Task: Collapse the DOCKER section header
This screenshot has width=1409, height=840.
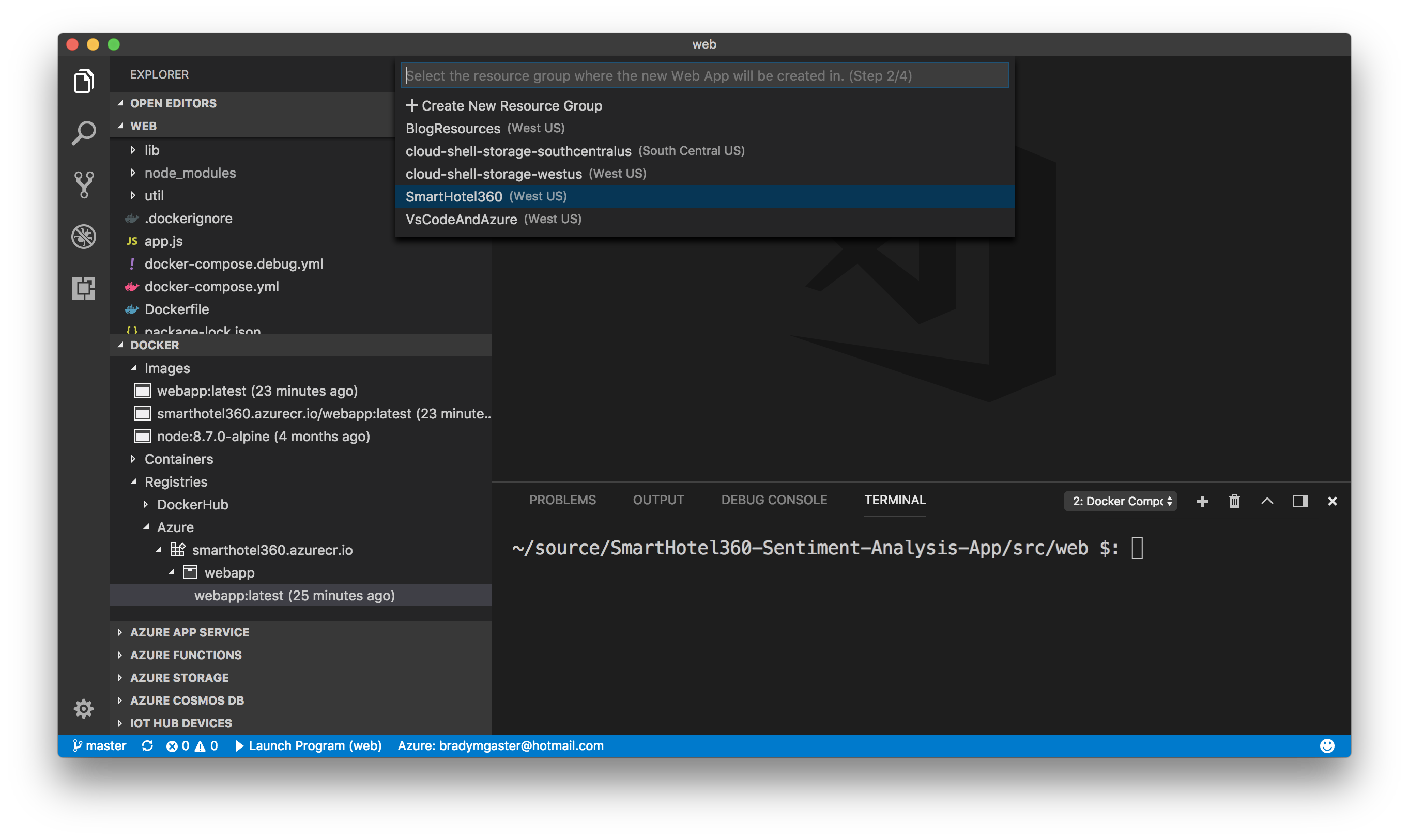Action: pos(154,345)
